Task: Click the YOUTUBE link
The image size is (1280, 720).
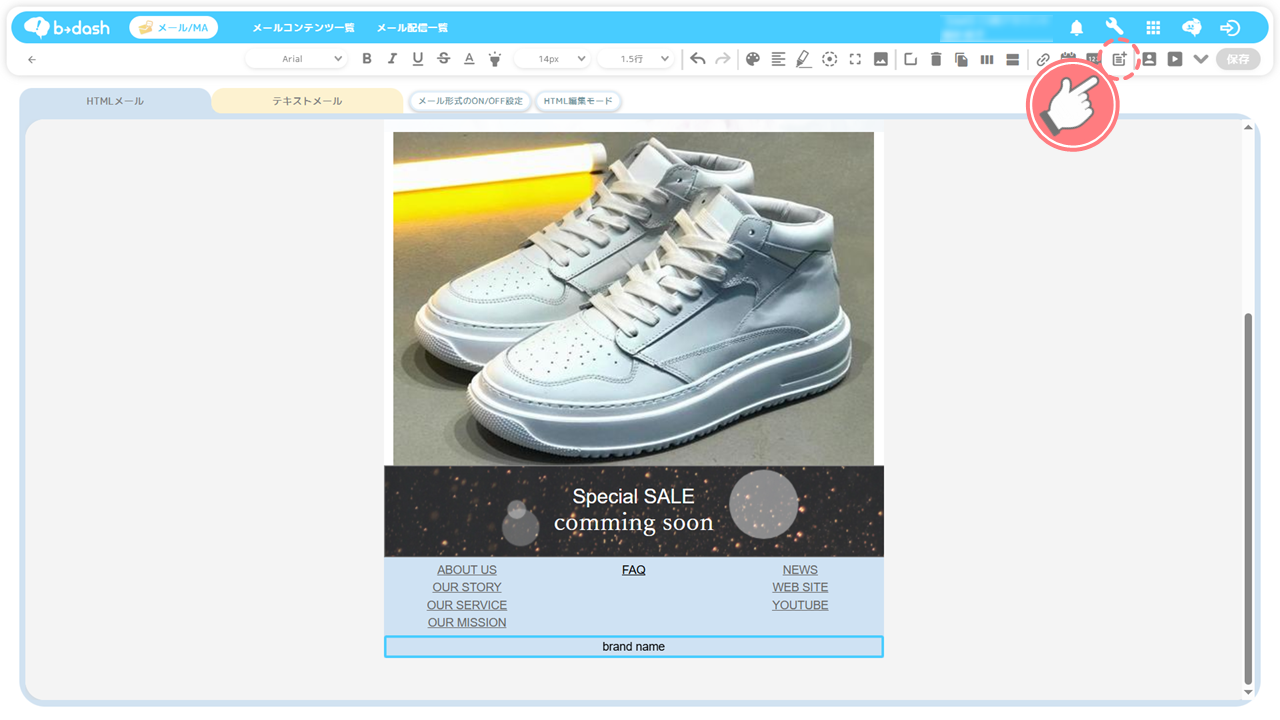Action: 800,605
